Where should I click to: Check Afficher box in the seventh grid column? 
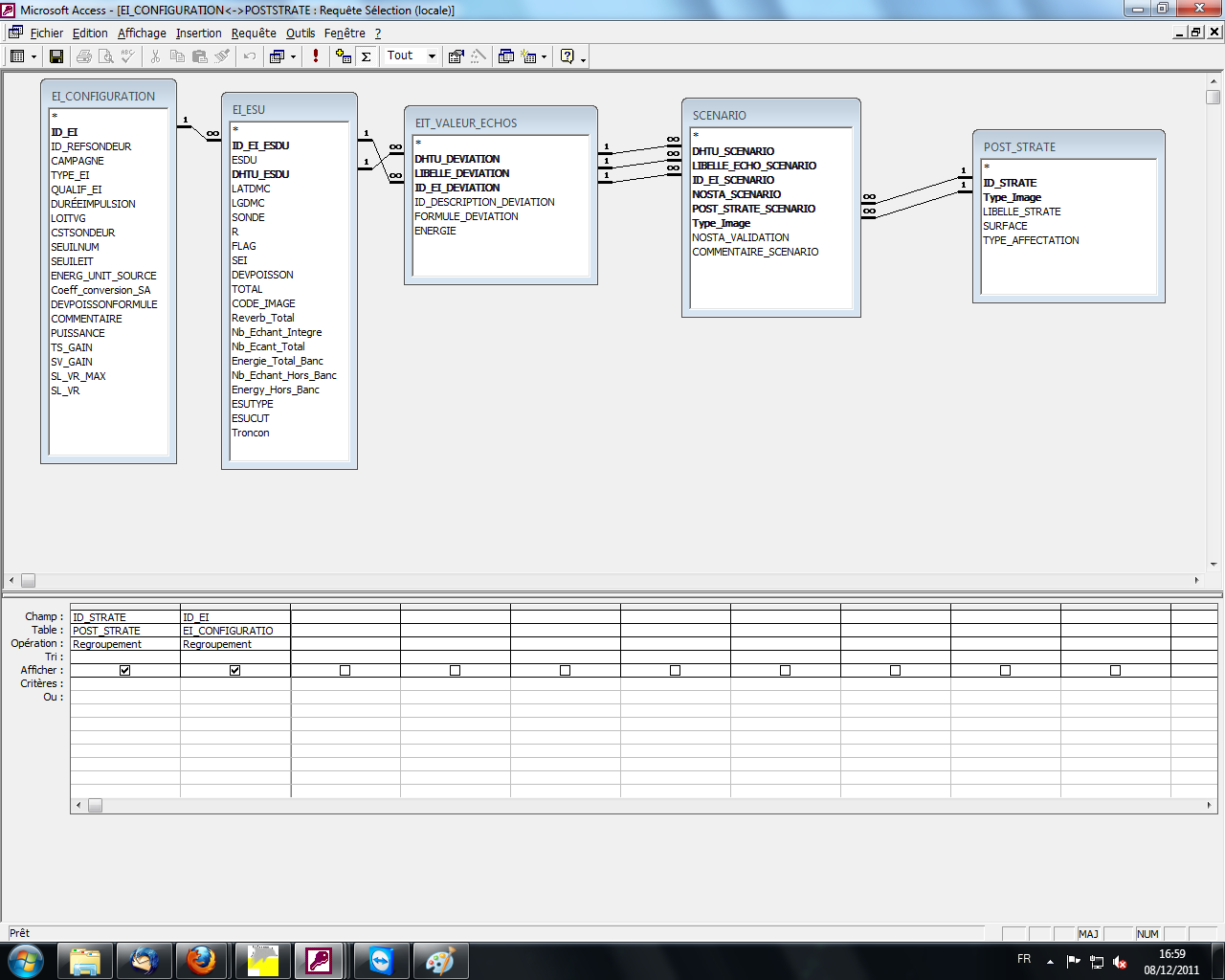click(x=786, y=670)
